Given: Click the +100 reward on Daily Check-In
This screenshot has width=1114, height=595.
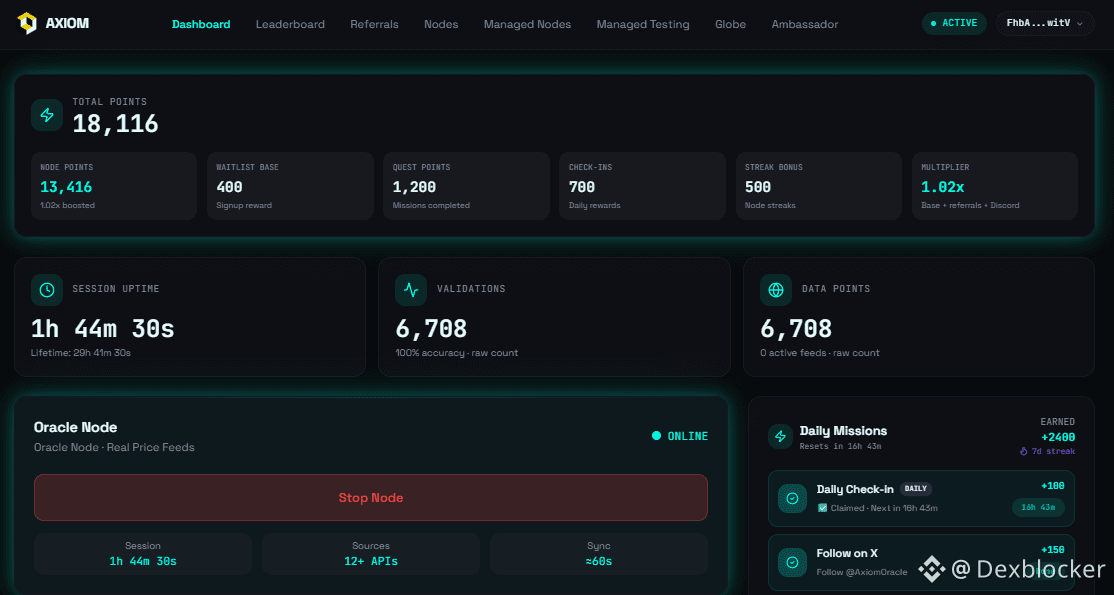Looking at the screenshot, I should click(x=1053, y=486).
